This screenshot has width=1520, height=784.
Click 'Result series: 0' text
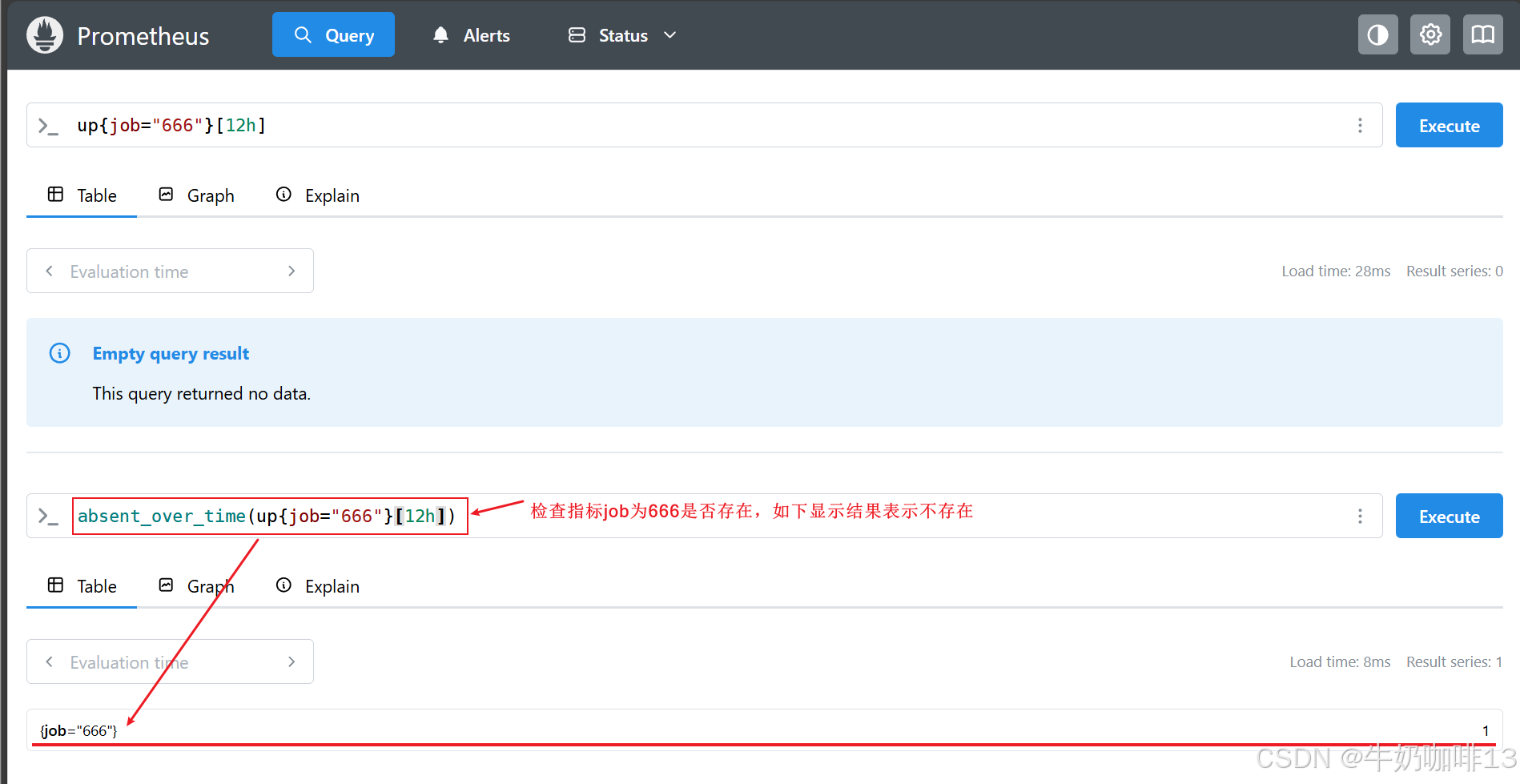[1454, 271]
